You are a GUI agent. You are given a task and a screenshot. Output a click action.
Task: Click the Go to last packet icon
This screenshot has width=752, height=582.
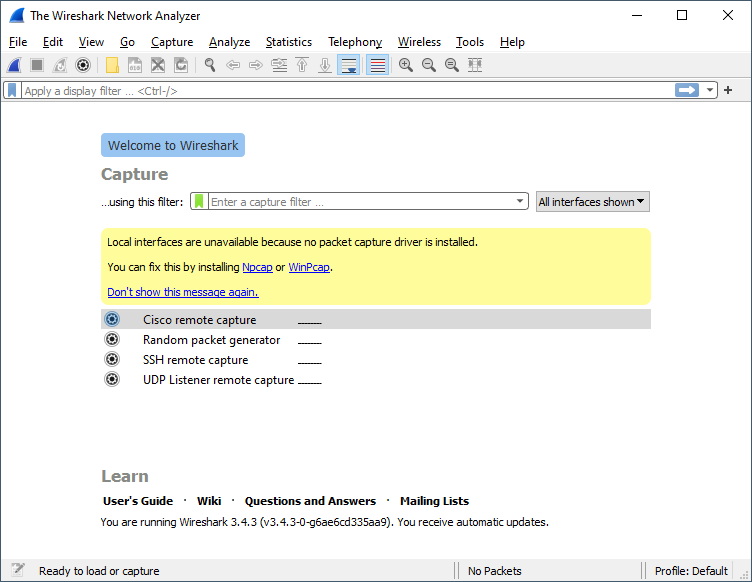[x=325, y=65]
